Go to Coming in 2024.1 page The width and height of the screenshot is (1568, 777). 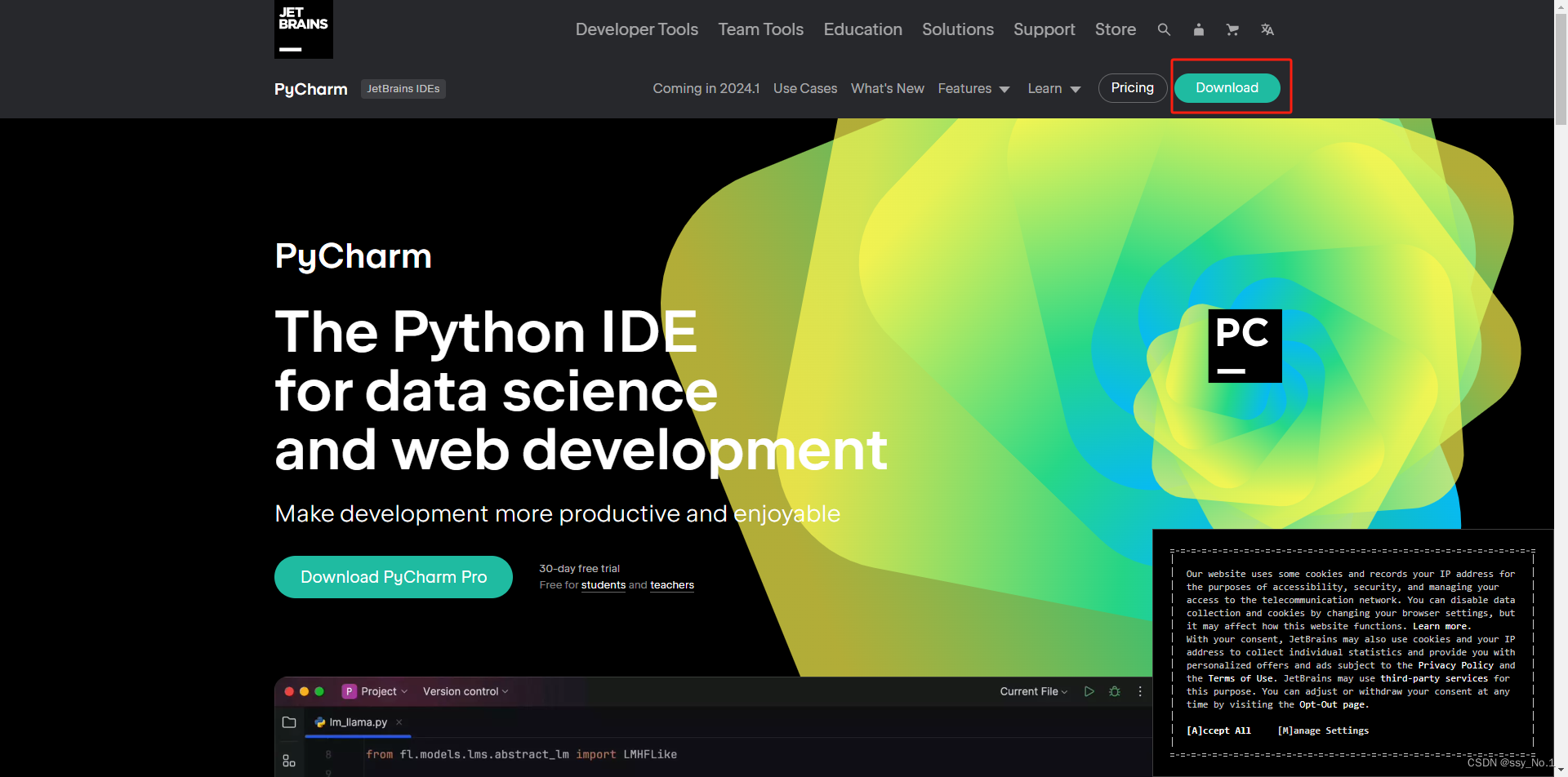pyautogui.click(x=706, y=88)
